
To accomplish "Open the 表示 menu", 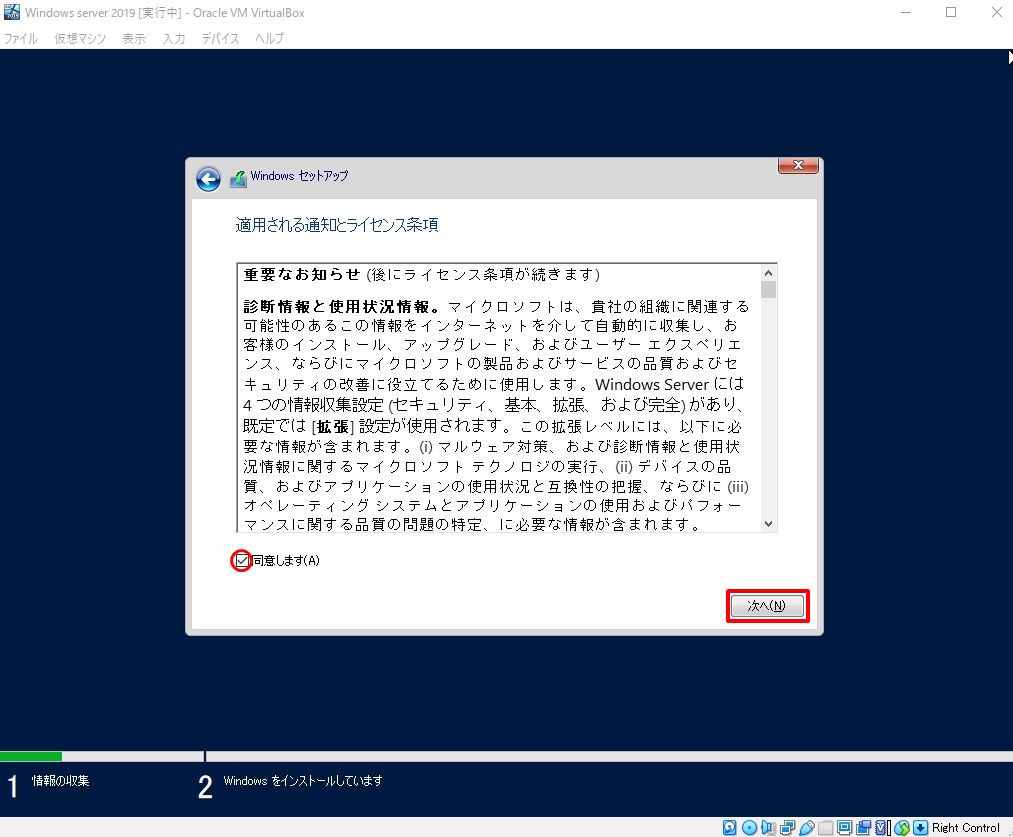I will coord(134,39).
